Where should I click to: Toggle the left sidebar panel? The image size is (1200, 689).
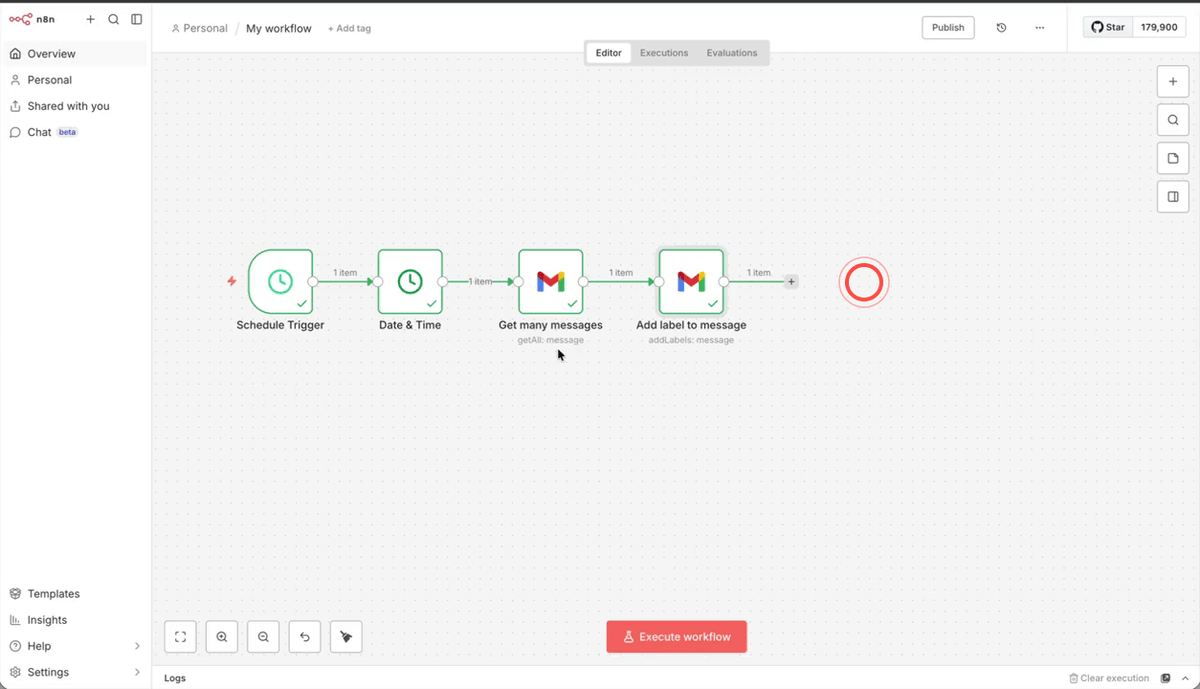[136, 19]
